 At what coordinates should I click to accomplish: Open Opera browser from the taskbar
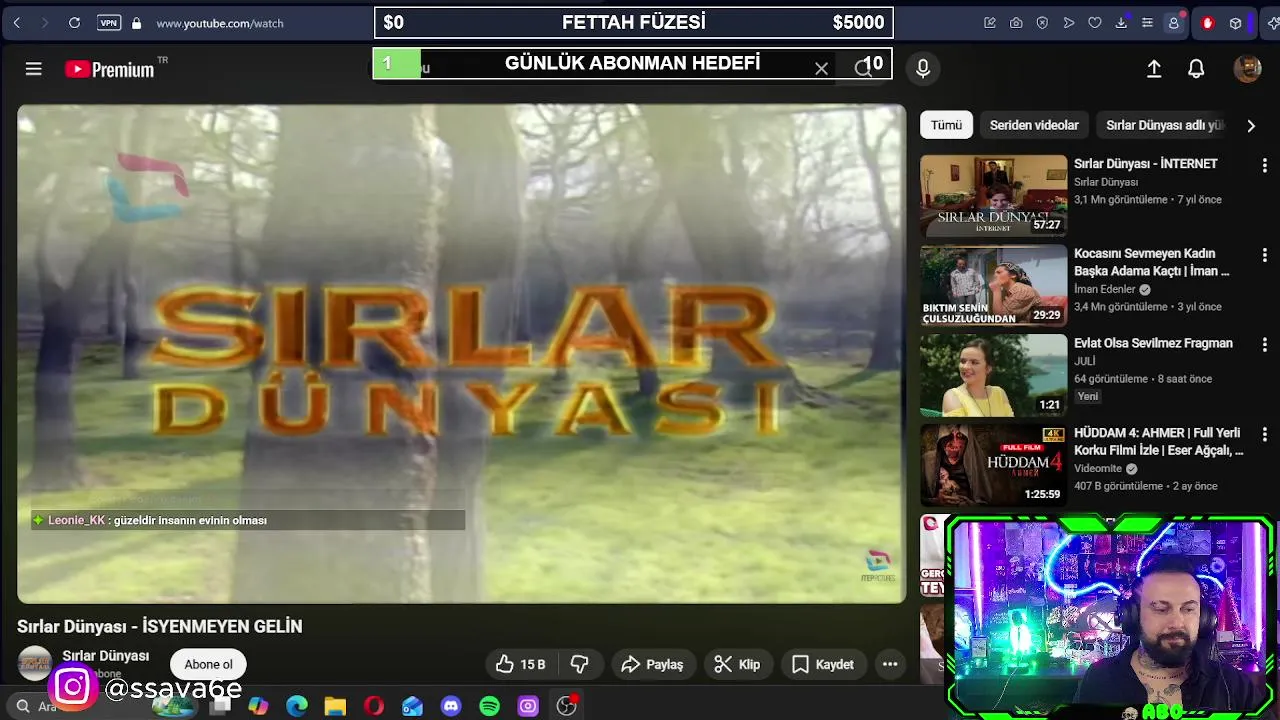pos(374,706)
